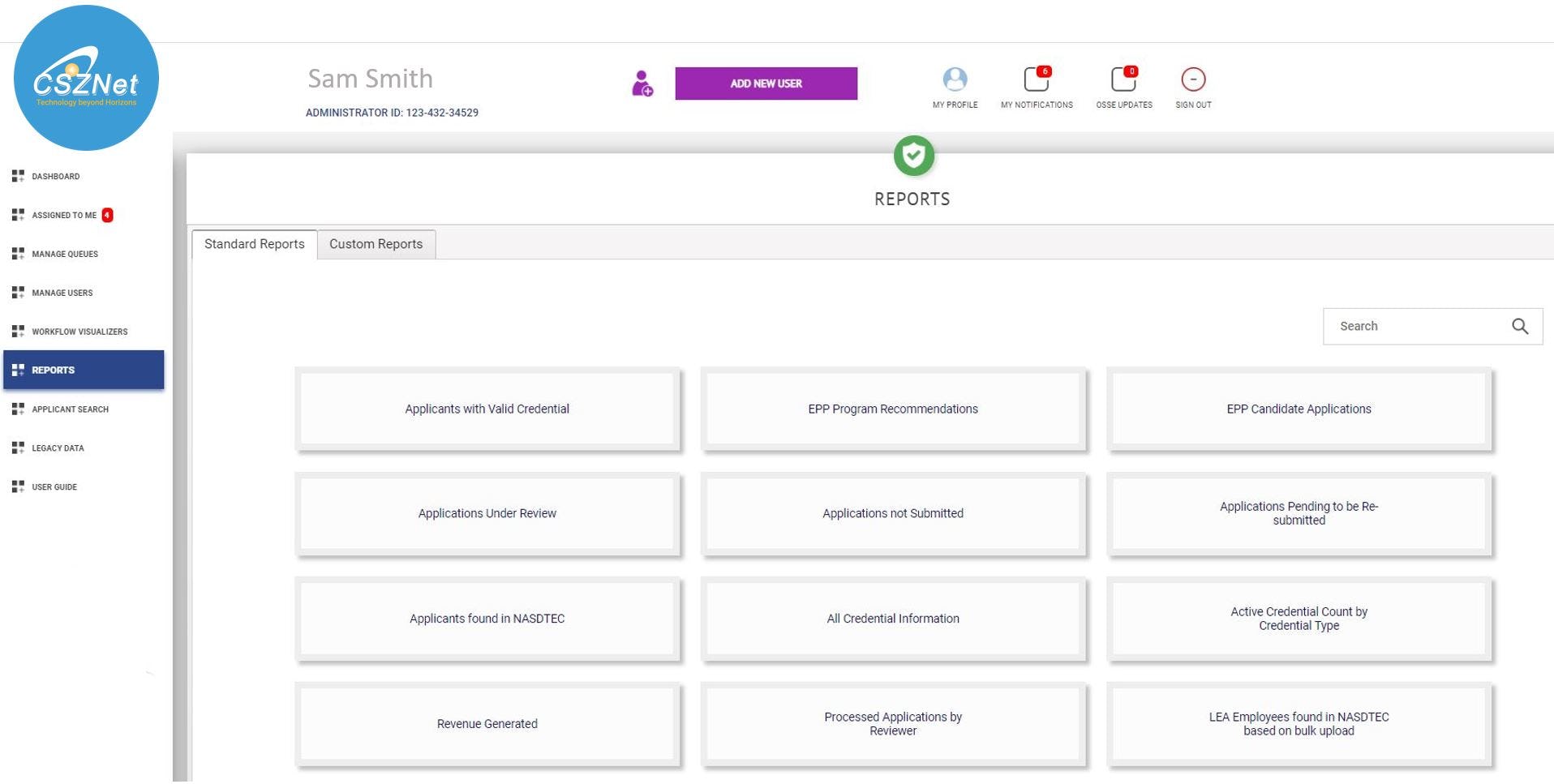Open OSSE Updates icon
The image size is (1554, 784).
point(1124,79)
